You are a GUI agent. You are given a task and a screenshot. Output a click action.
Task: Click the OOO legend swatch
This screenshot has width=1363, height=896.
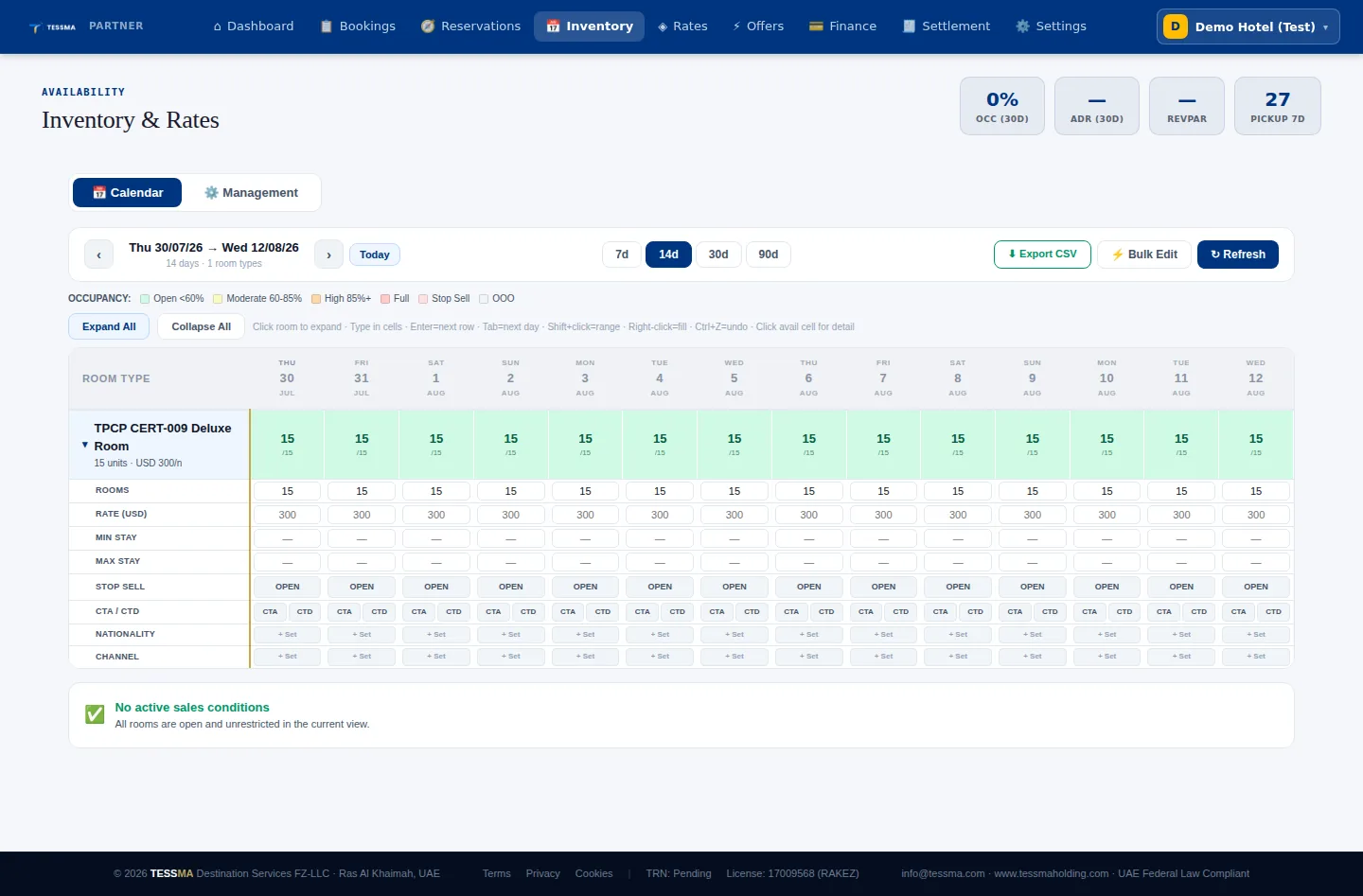(484, 299)
